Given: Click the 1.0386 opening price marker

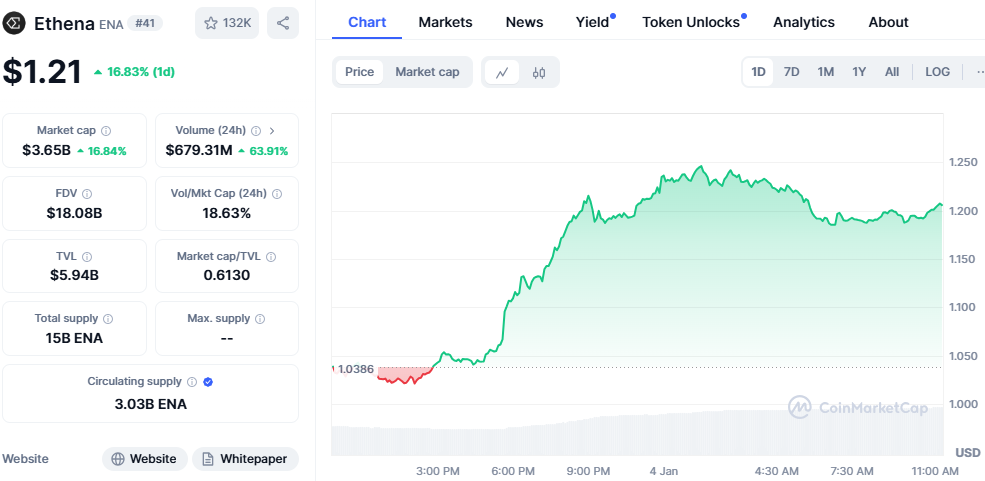Looking at the screenshot, I should [x=356, y=369].
